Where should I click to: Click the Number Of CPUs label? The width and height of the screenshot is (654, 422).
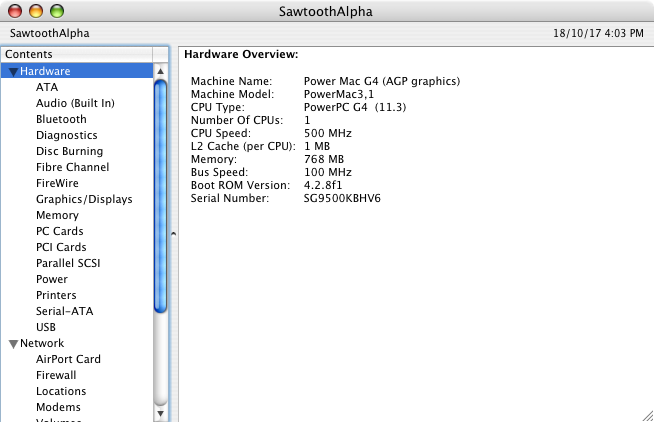coord(237,120)
